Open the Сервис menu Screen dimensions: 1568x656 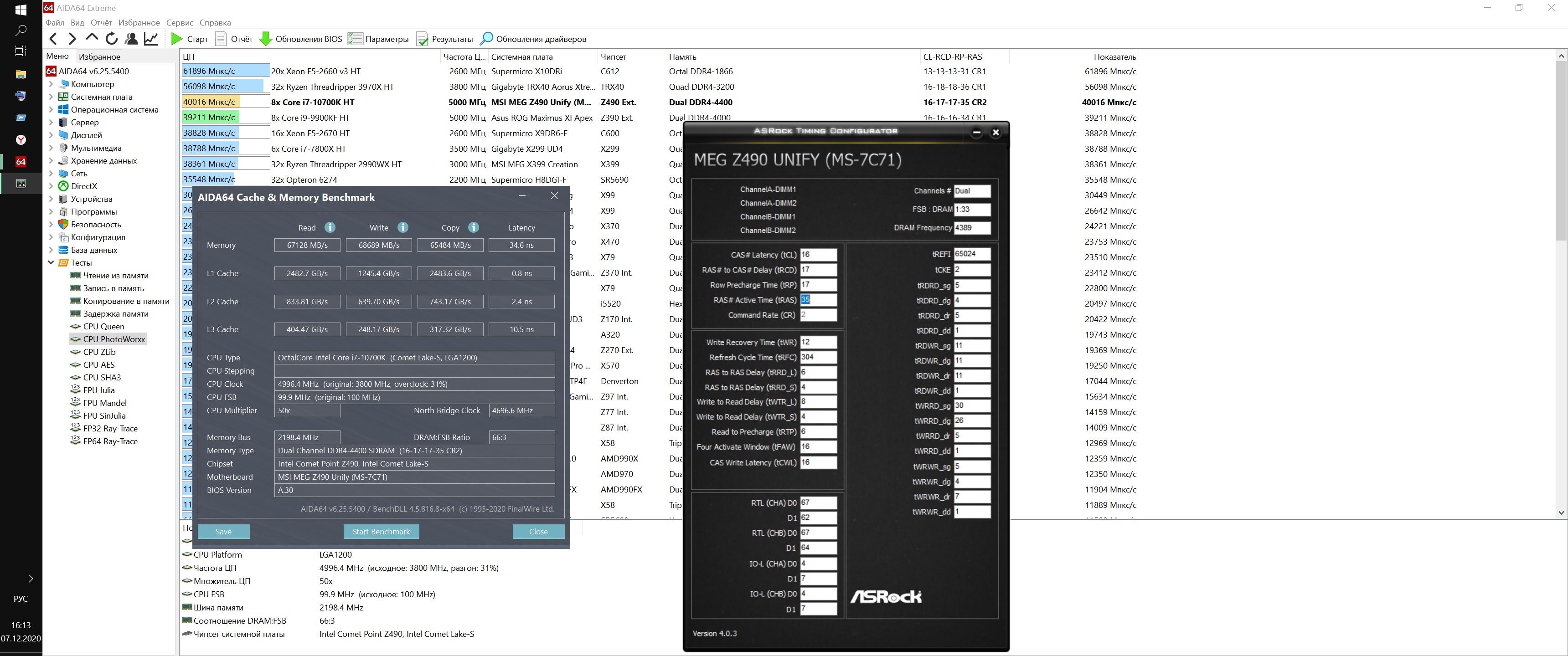point(180,22)
